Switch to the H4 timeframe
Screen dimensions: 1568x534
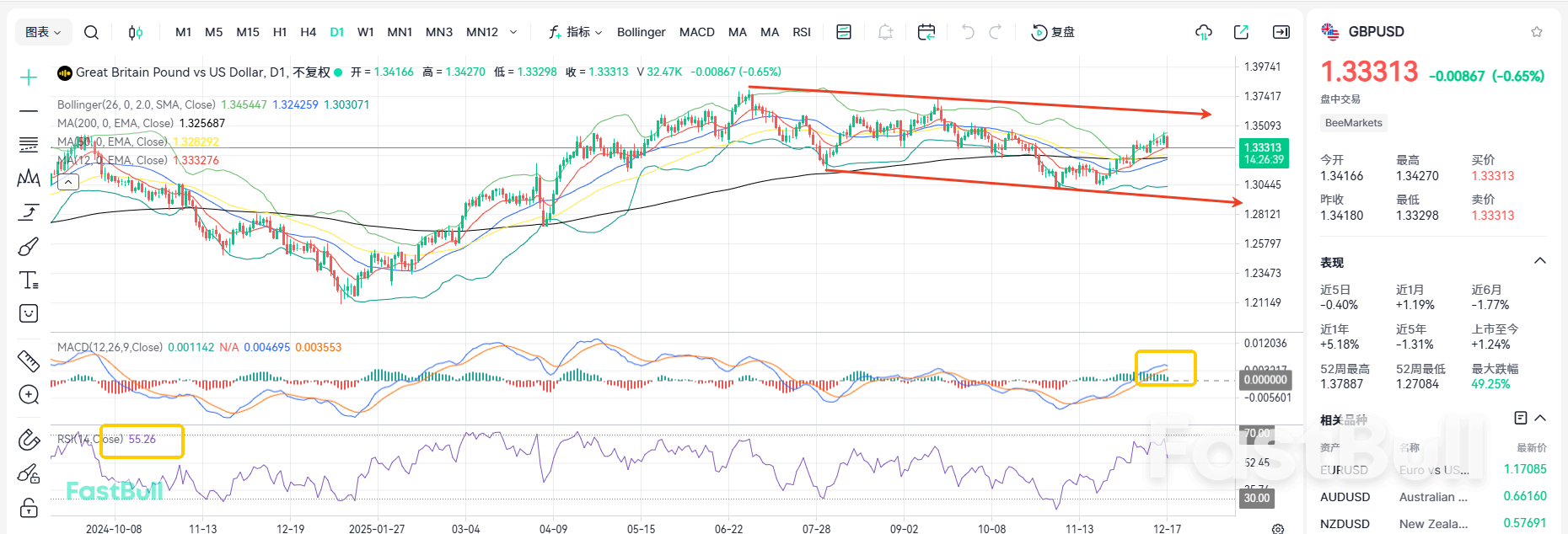pyautogui.click(x=308, y=32)
